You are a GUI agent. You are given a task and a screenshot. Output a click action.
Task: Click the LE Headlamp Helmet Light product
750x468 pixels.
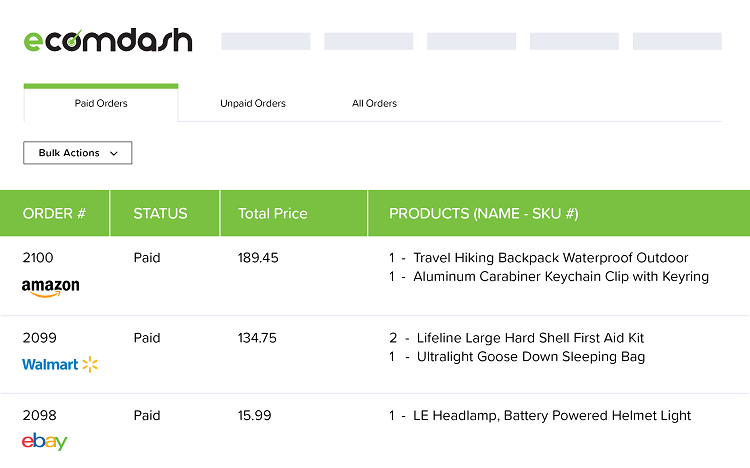(552, 415)
